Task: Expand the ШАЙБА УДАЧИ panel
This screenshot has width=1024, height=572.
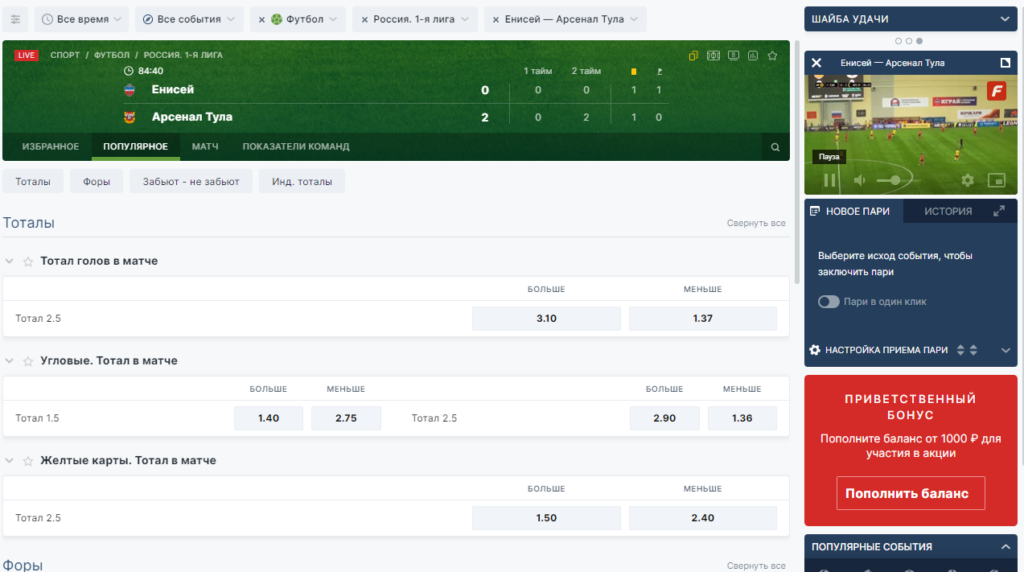Action: pyautogui.click(x=1005, y=19)
